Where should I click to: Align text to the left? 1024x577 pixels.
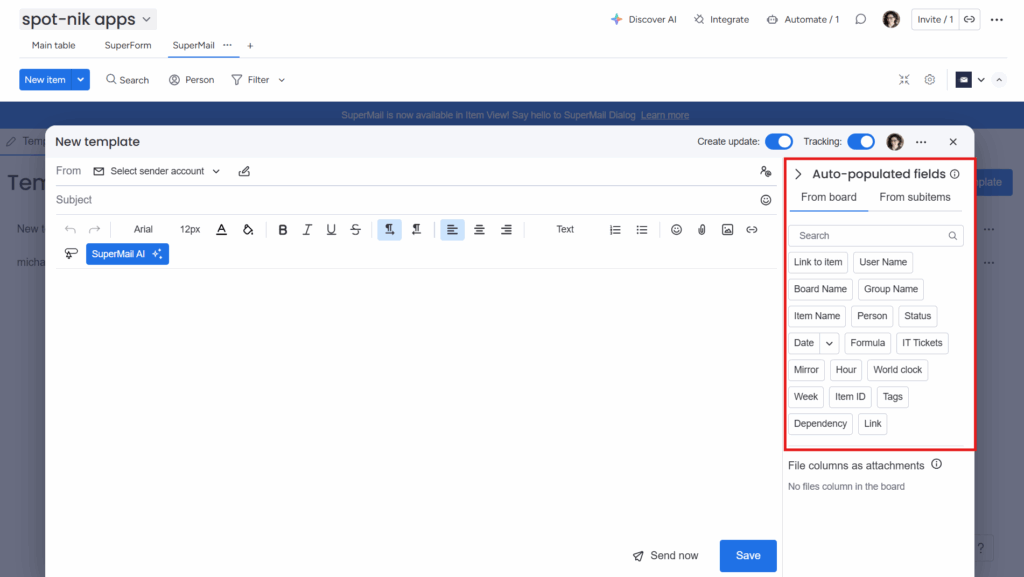[452, 229]
